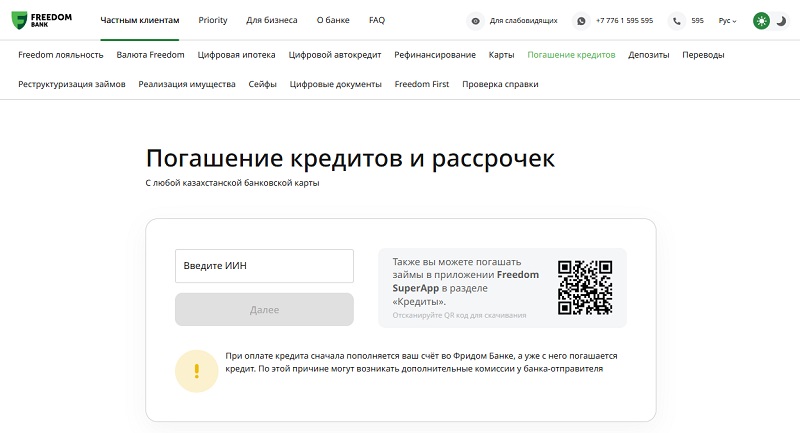800x433 pixels.
Task: Click the yellow exclamation warning icon
Action: (x=196, y=371)
